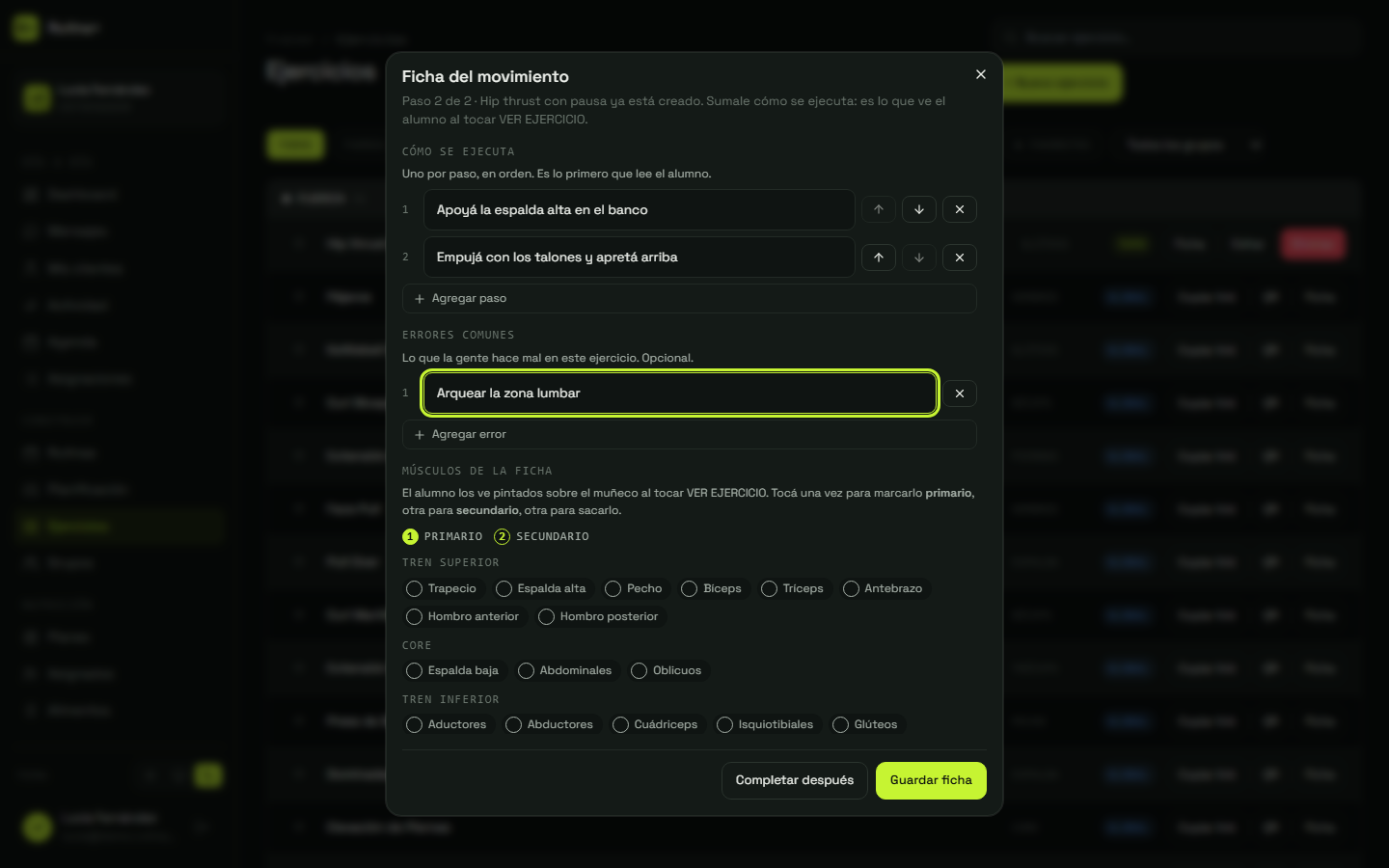Select the Espalda baja muscle
This screenshot has width=1389, height=868.
click(x=453, y=670)
